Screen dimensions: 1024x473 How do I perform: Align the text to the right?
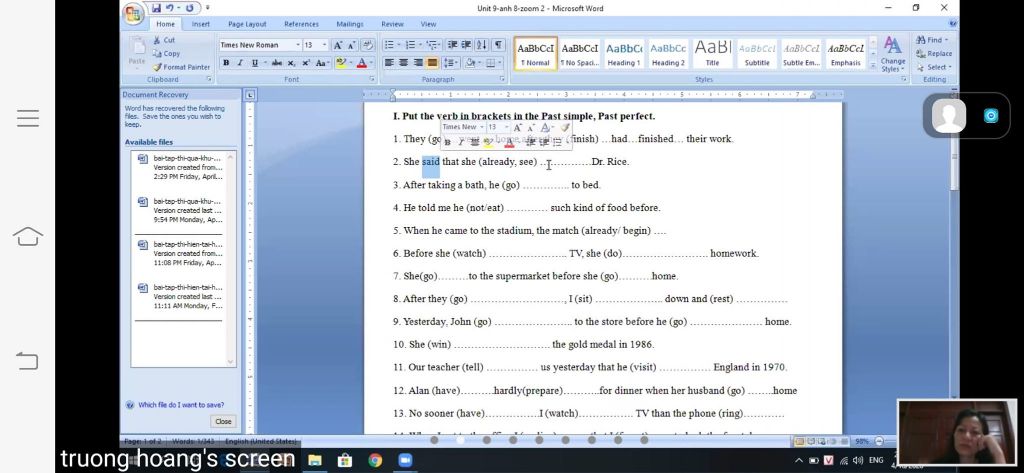417,63
